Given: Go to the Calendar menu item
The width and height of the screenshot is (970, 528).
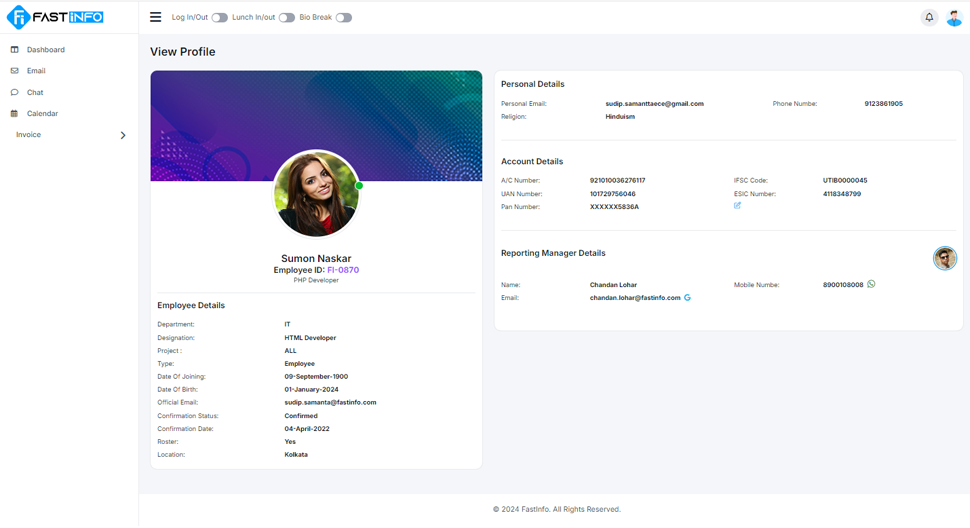Looking at the screenshot, I should point(42,114).
